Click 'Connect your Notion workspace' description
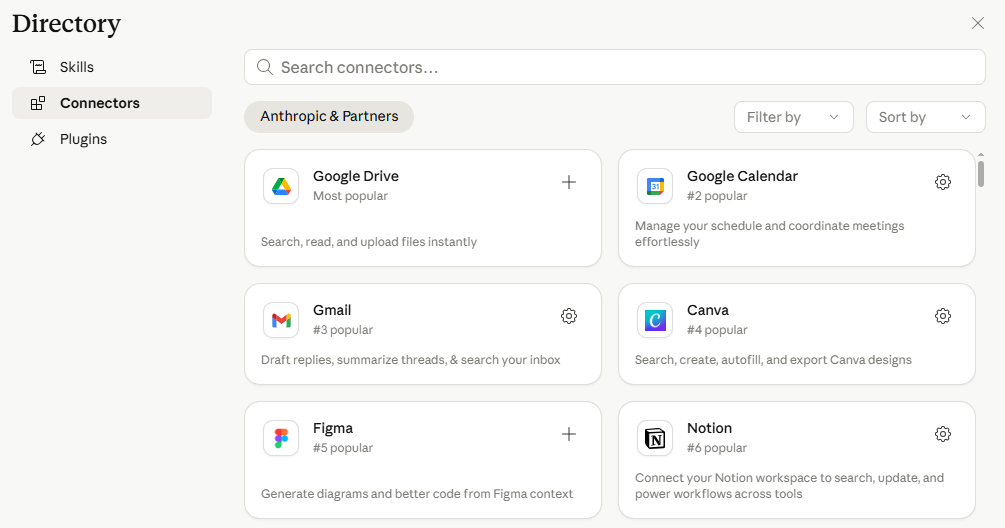Screen dimensions: 1005x528 click(789, 486)
